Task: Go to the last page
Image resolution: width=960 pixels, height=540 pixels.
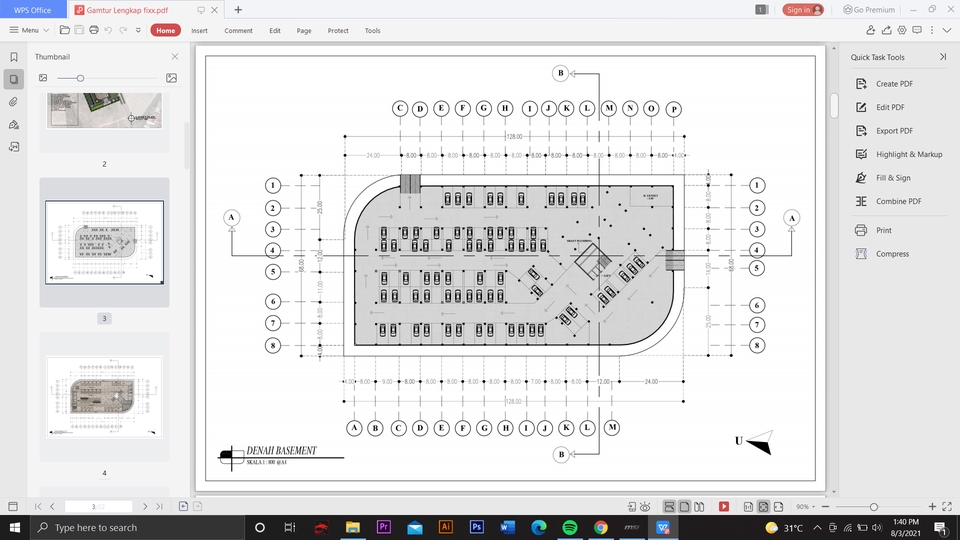Action: [159, 506]
